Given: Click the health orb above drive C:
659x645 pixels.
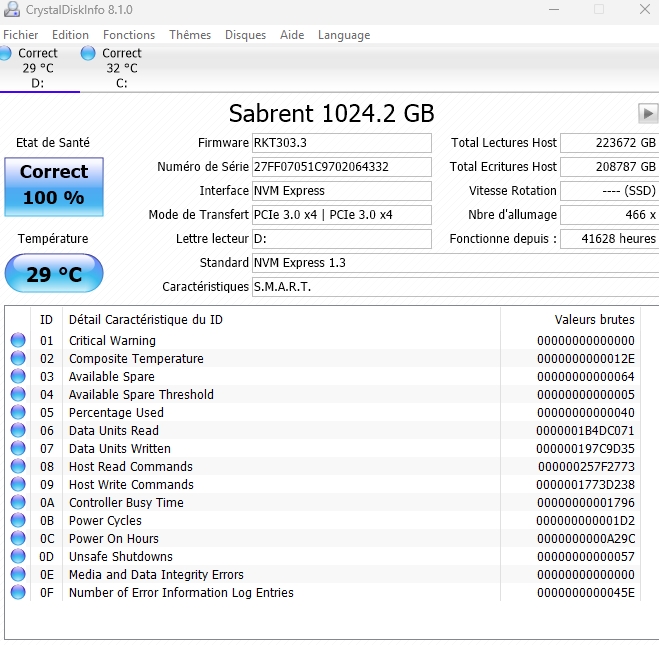Looking at the screenshot, I should click(x=88, y=53).
